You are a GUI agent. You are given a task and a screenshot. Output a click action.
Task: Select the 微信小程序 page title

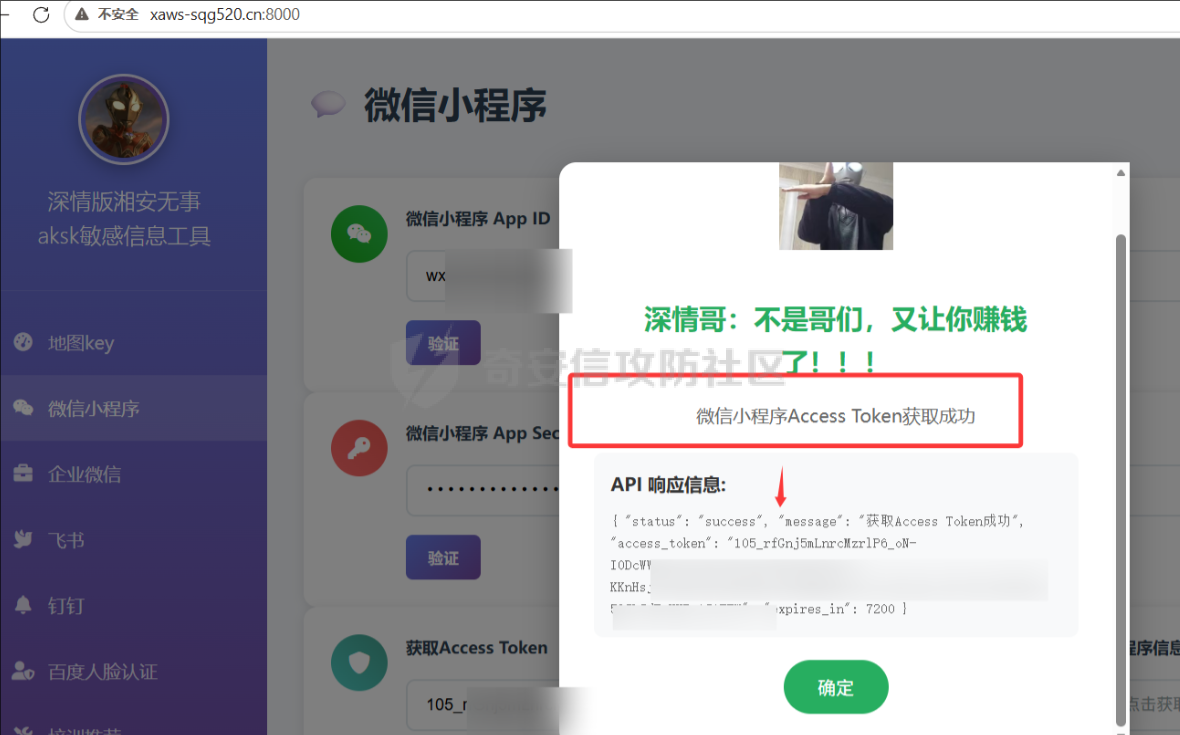coord(455,105)
